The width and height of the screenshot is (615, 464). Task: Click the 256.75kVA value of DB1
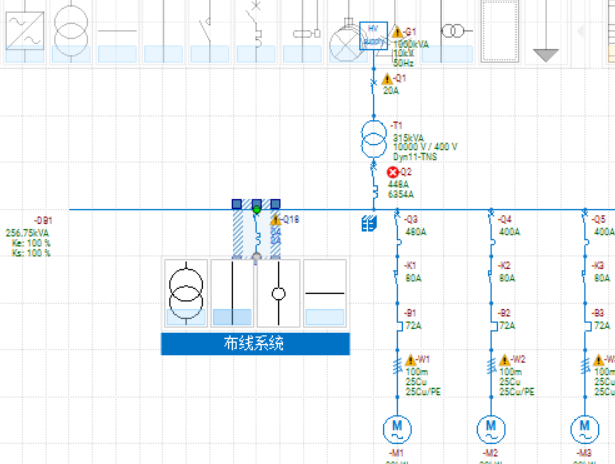pos(27,233)
